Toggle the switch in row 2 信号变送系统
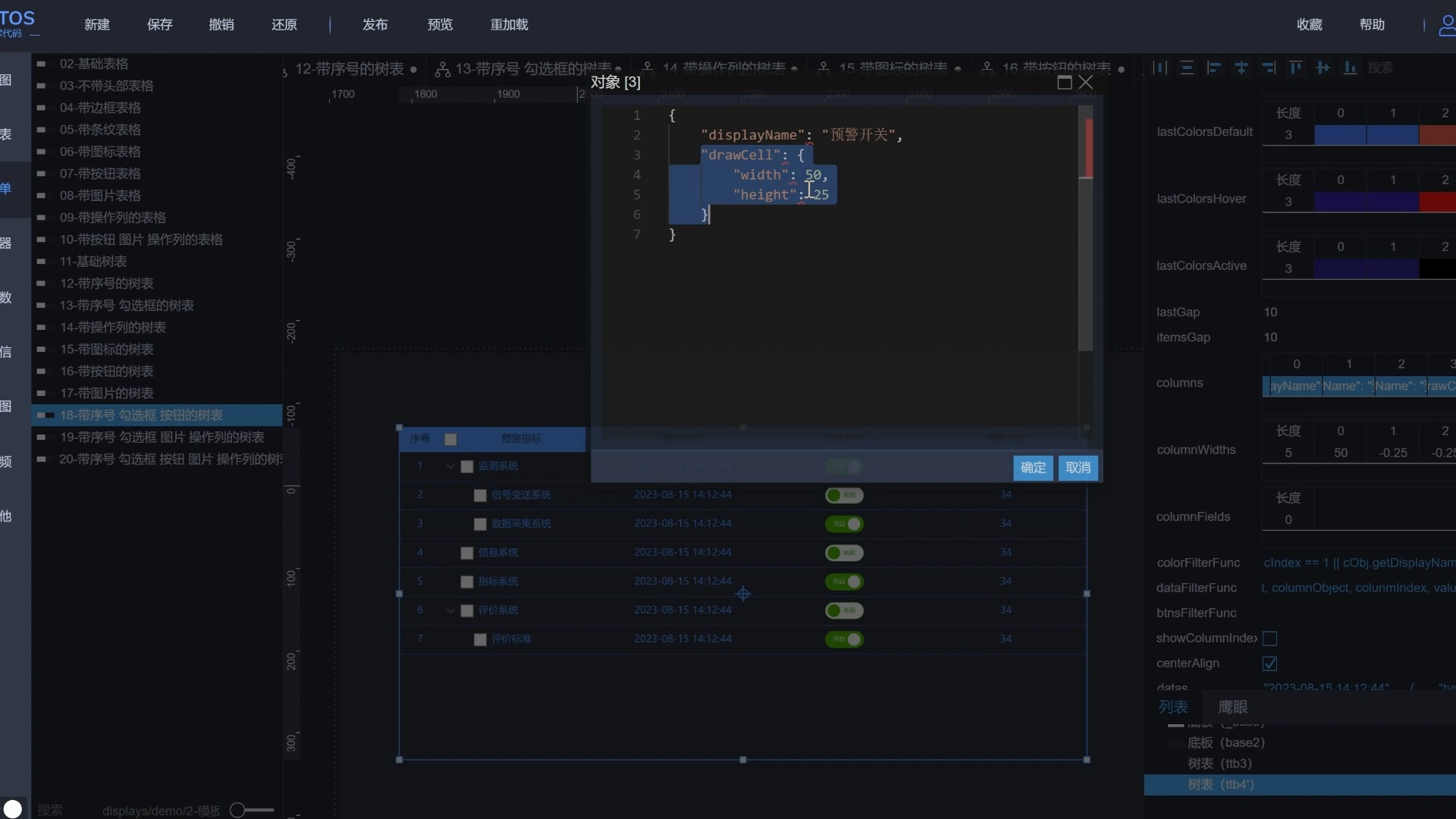The width and height of the screenshot is (1456, 819). coord(844,495)
